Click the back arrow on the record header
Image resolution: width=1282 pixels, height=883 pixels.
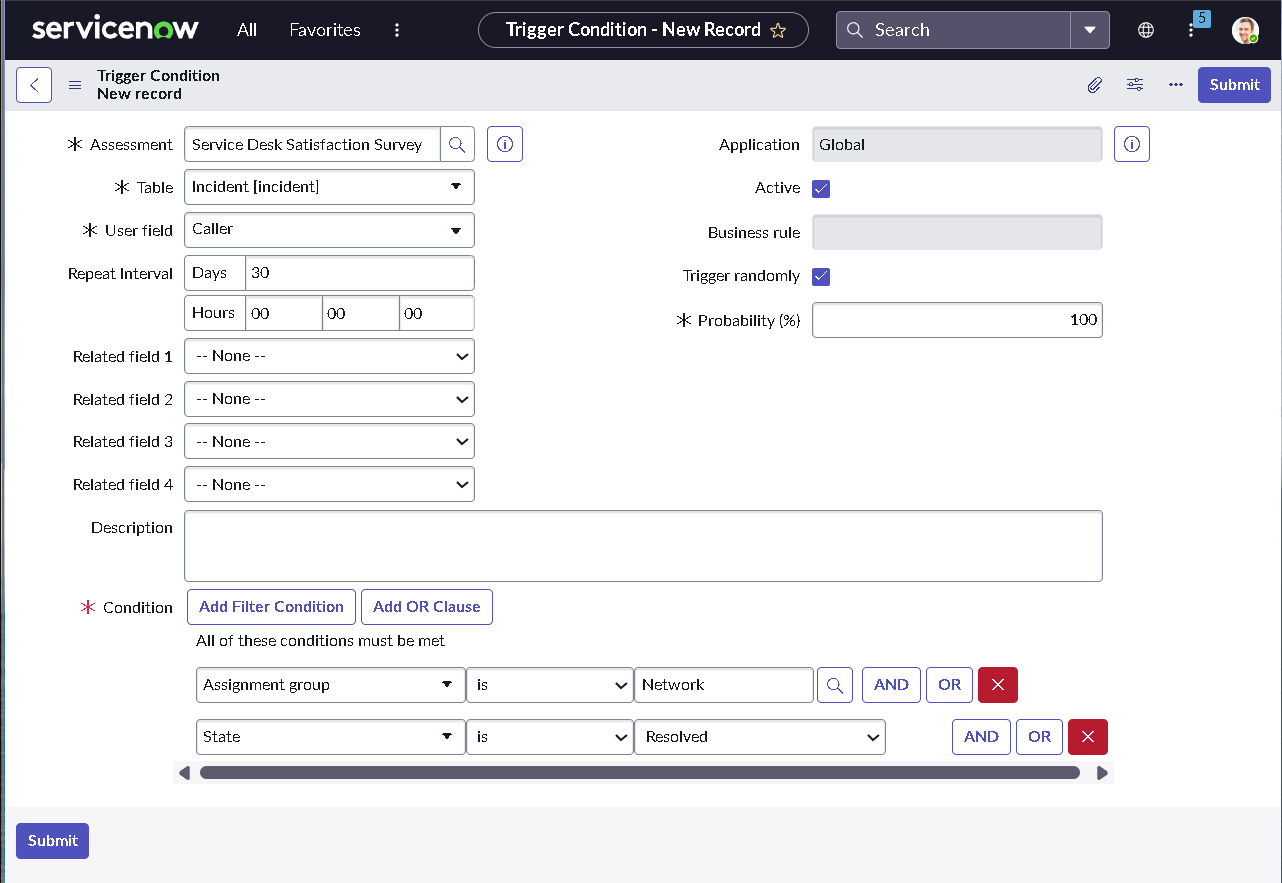coord(34,85)
